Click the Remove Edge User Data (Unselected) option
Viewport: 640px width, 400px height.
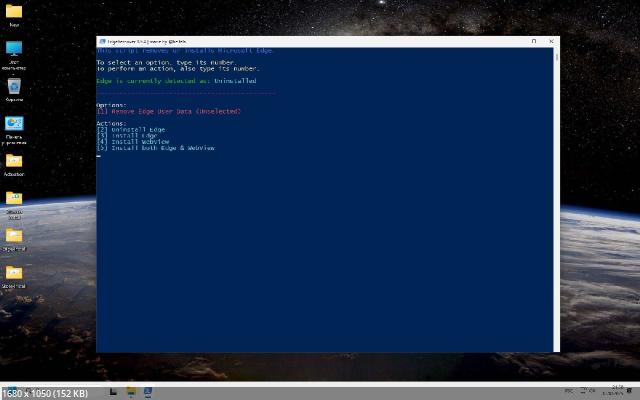[x=168, y=111]
